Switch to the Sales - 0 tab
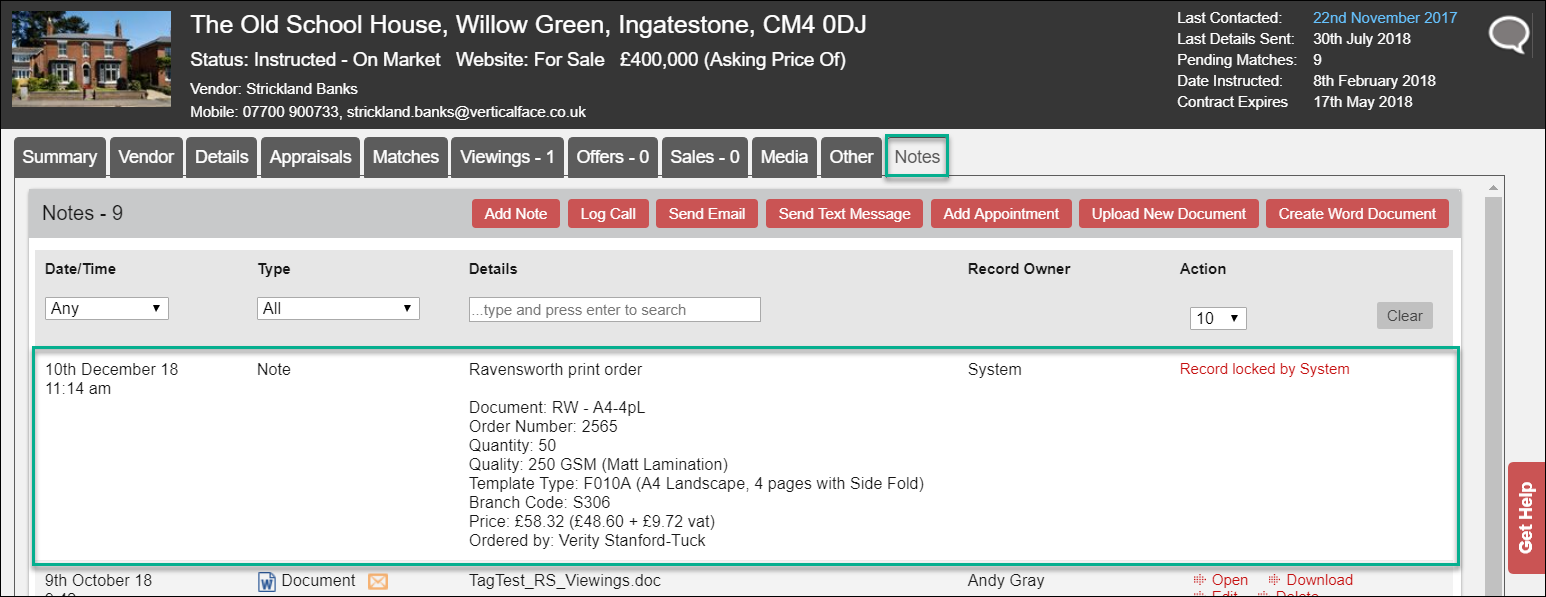This screenshot has width=1546, height=597. [x=705, y=157]
